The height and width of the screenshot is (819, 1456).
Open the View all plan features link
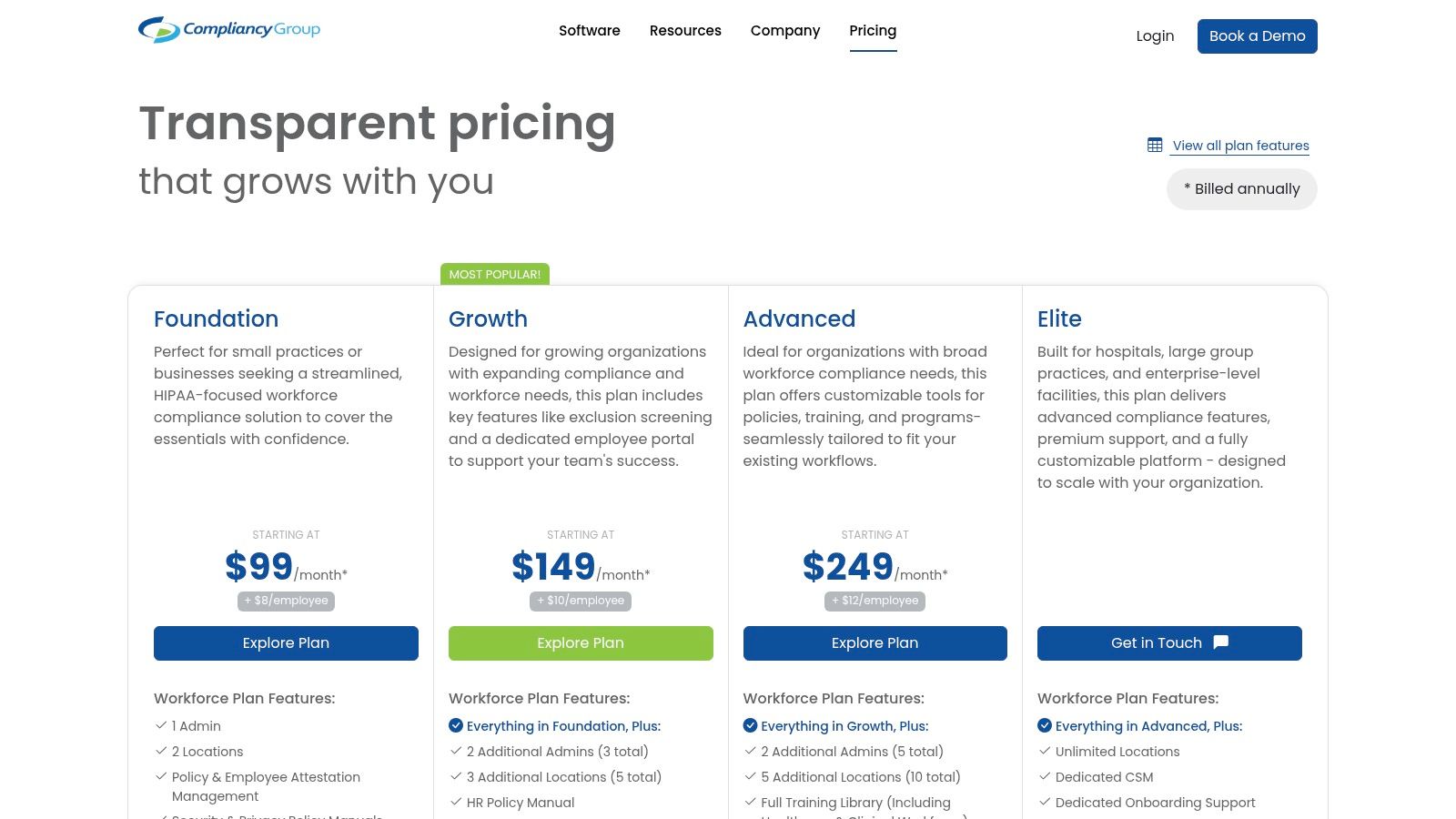point(1240,146)
